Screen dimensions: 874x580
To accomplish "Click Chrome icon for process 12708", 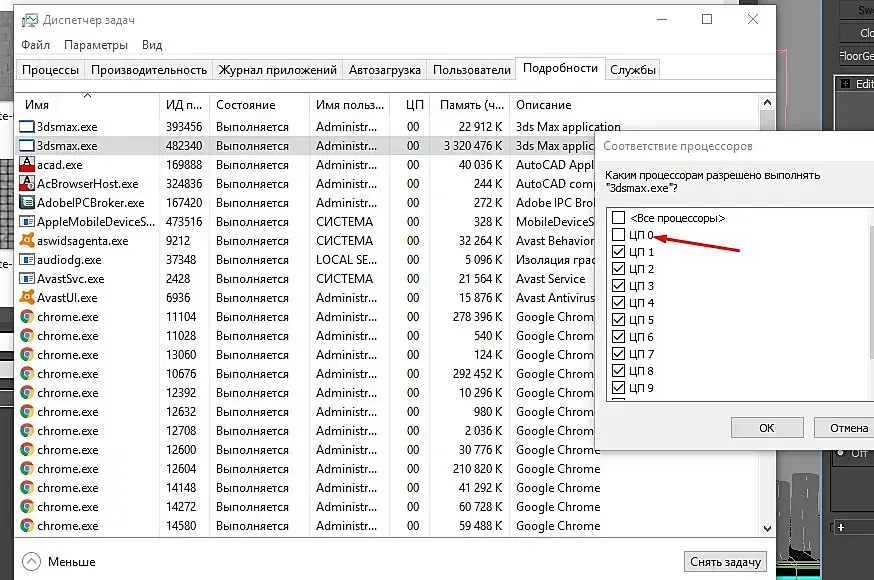I will pyautogui.click(x=27, y=430).
